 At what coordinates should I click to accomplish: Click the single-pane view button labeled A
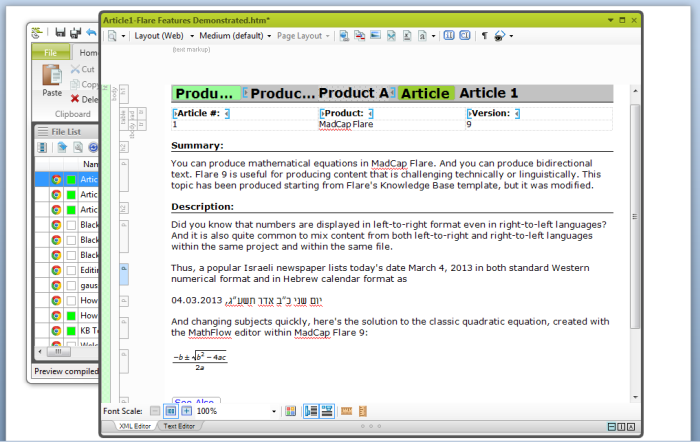631,427
